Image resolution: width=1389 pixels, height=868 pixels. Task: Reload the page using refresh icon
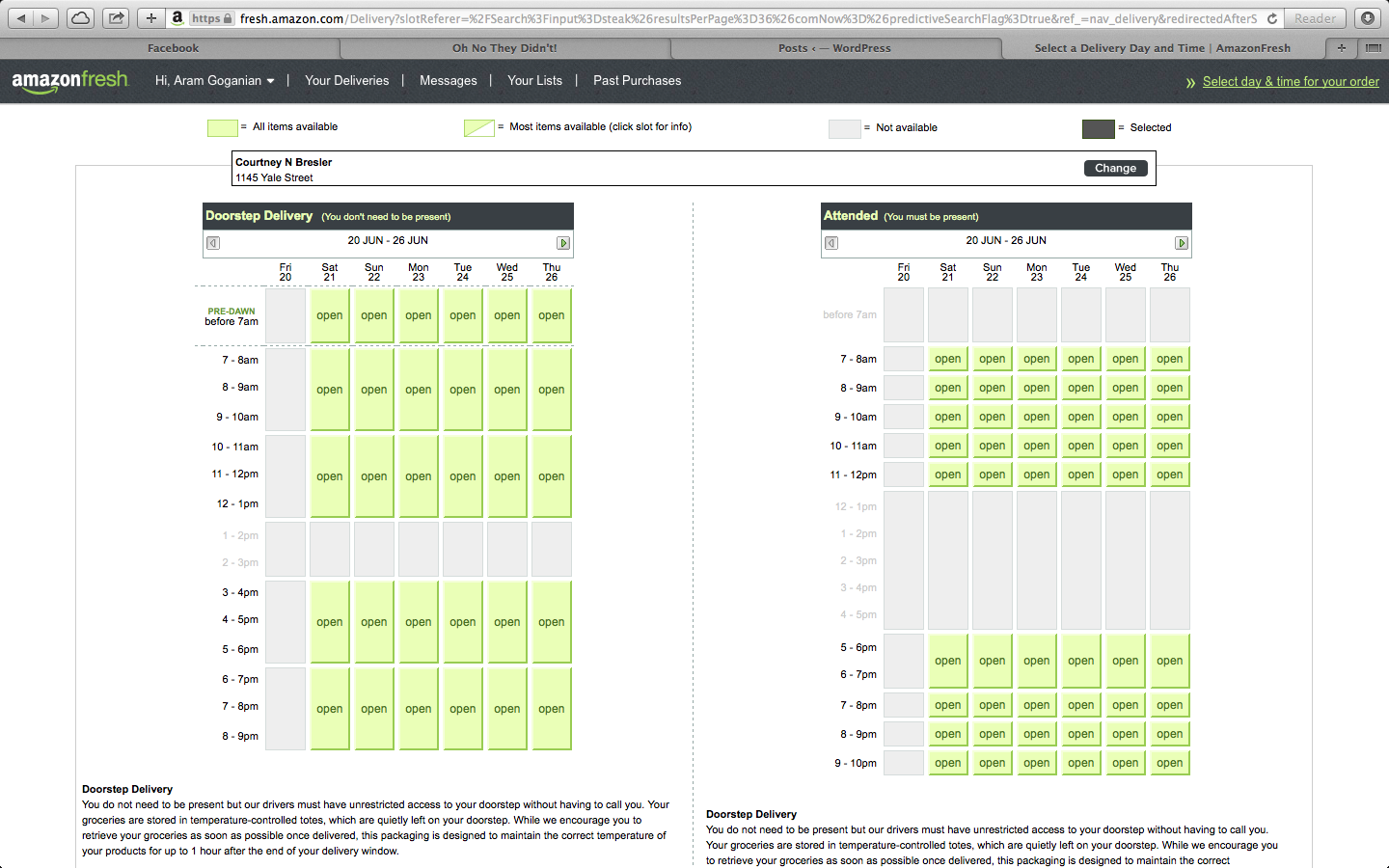(1272, 18)
